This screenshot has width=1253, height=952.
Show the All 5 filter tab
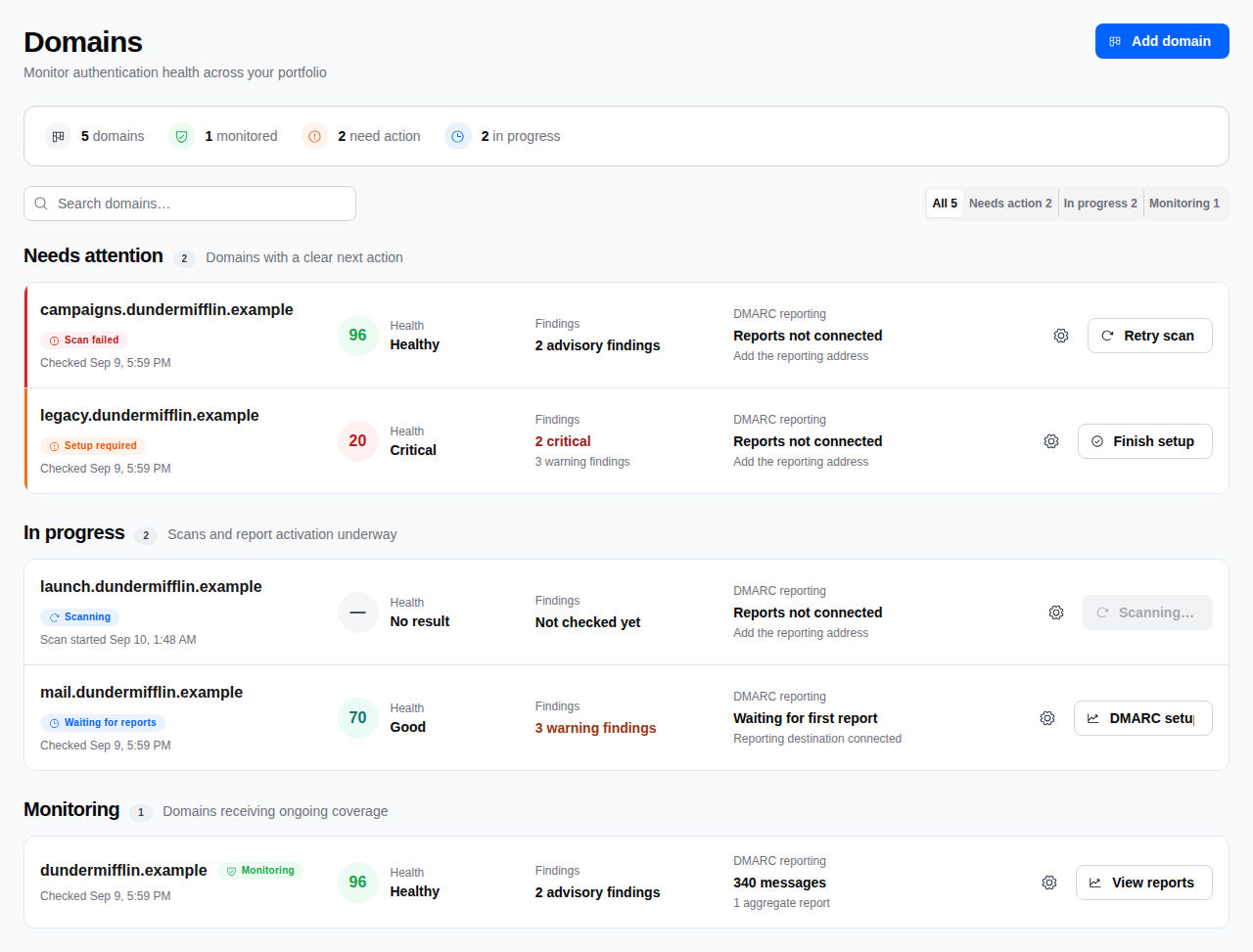(945, 204)
